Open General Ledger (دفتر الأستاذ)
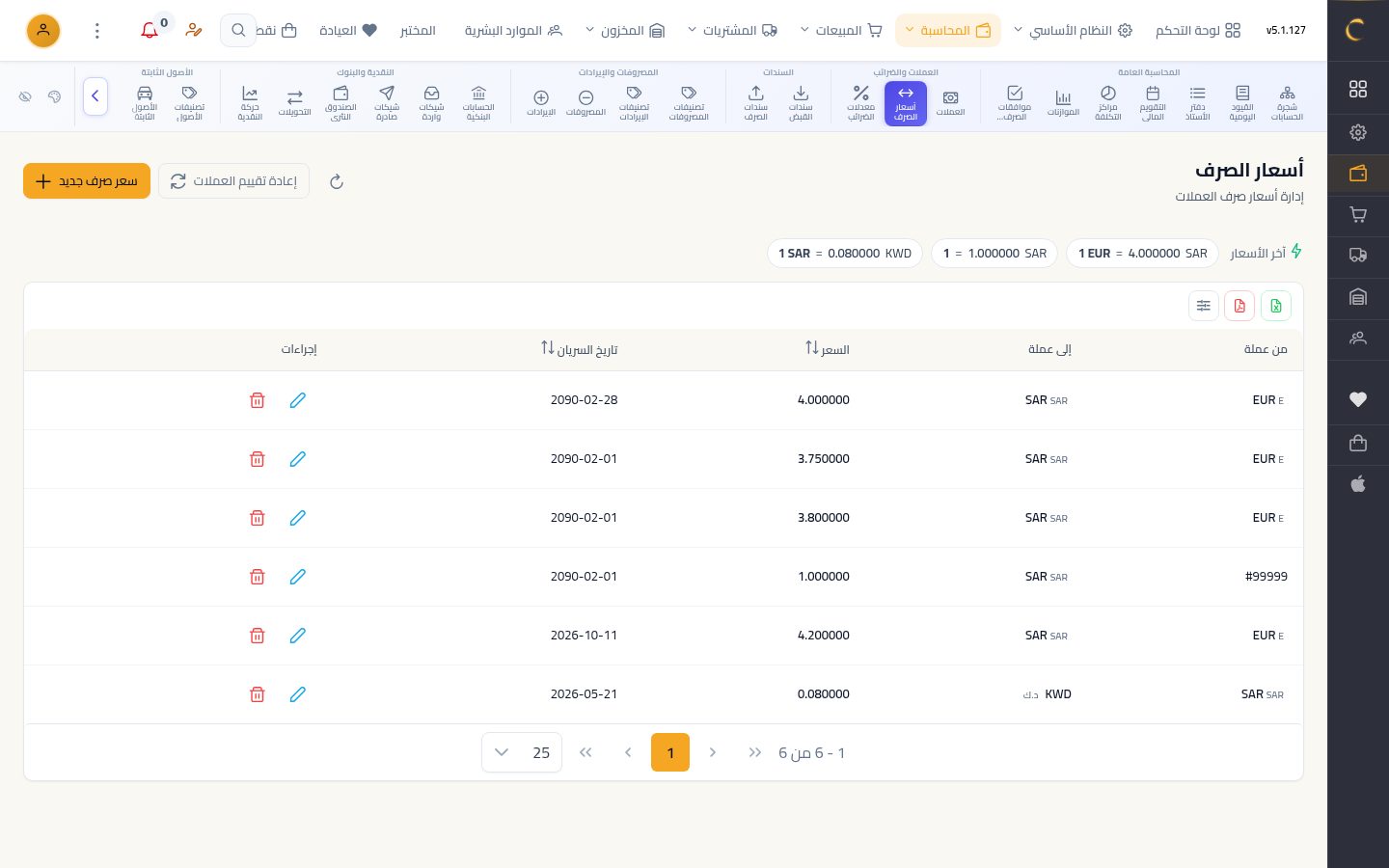The image size is (1389, 868). point(1197,102)
